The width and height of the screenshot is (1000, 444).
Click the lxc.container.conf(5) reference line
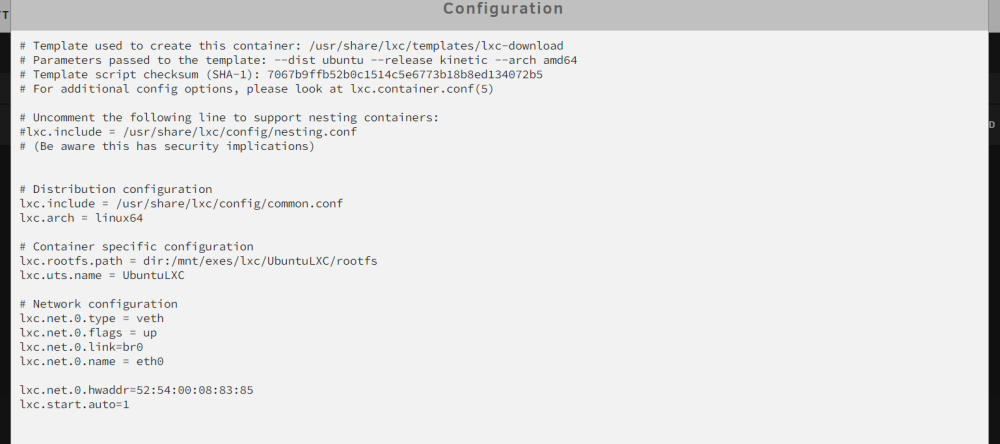click(257, 89)
